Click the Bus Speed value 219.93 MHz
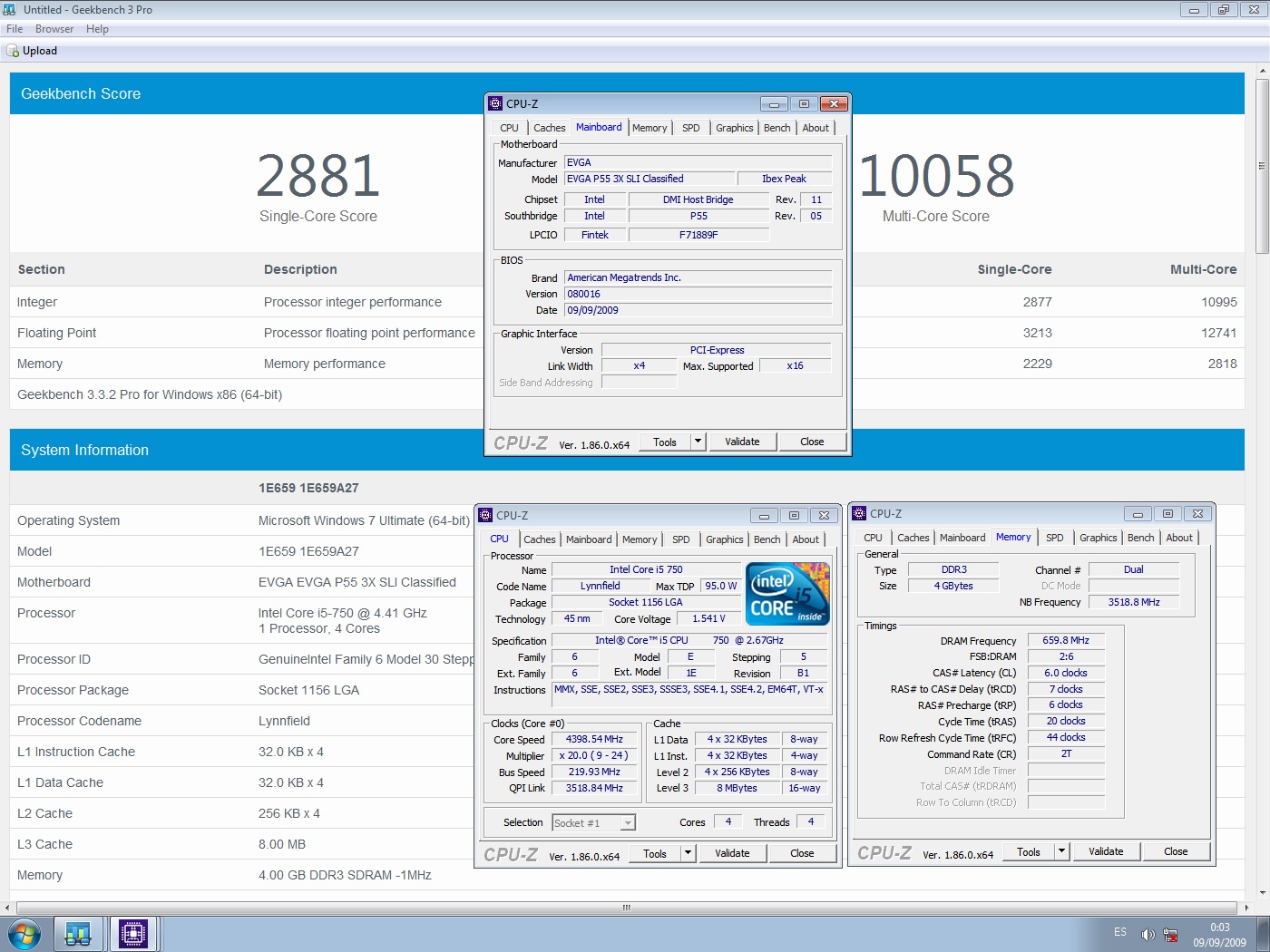The height and width of the screenshot is (952, 1270). click(x=594, y=772)
